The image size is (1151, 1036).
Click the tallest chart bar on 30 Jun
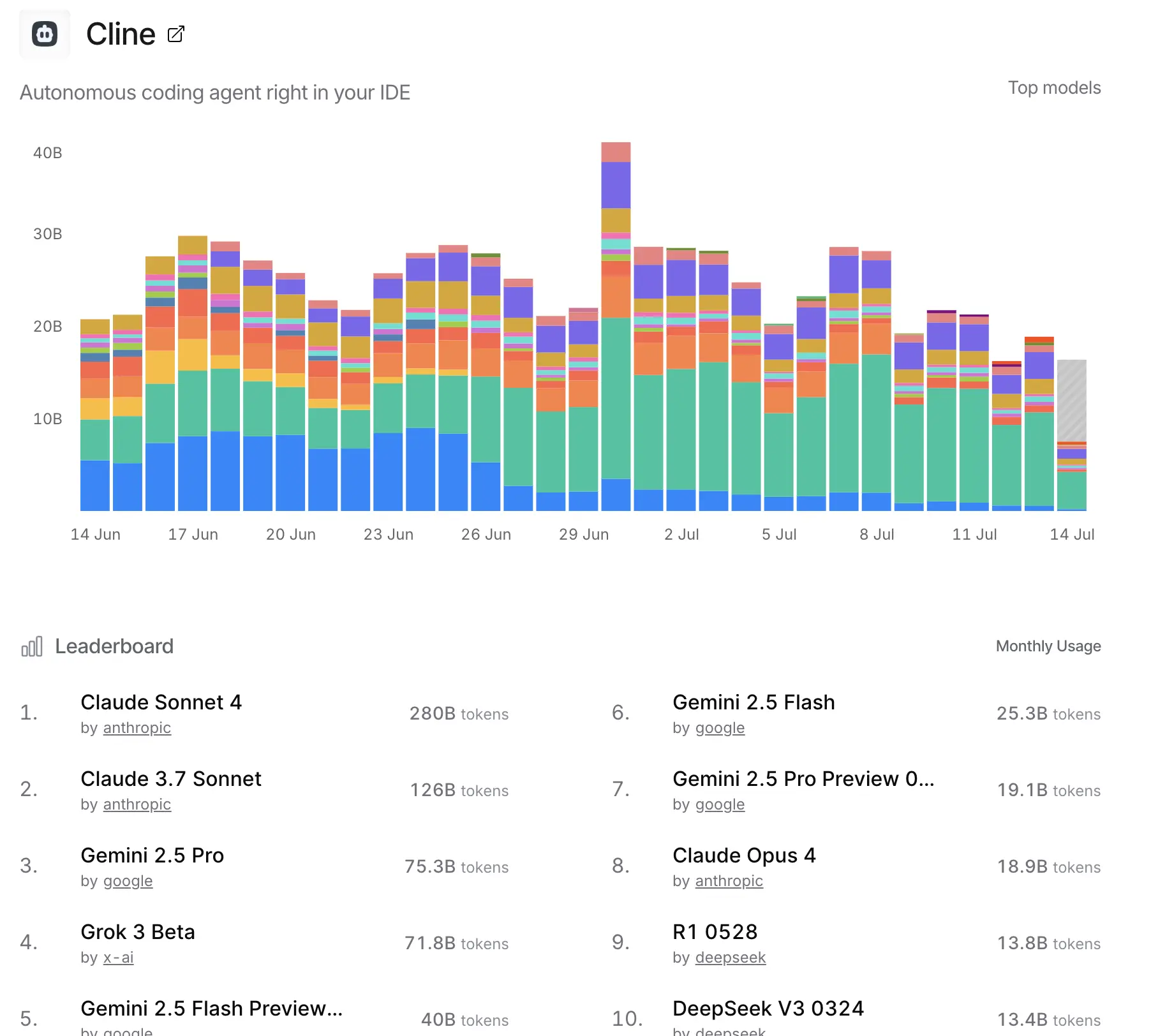point(616,327)
